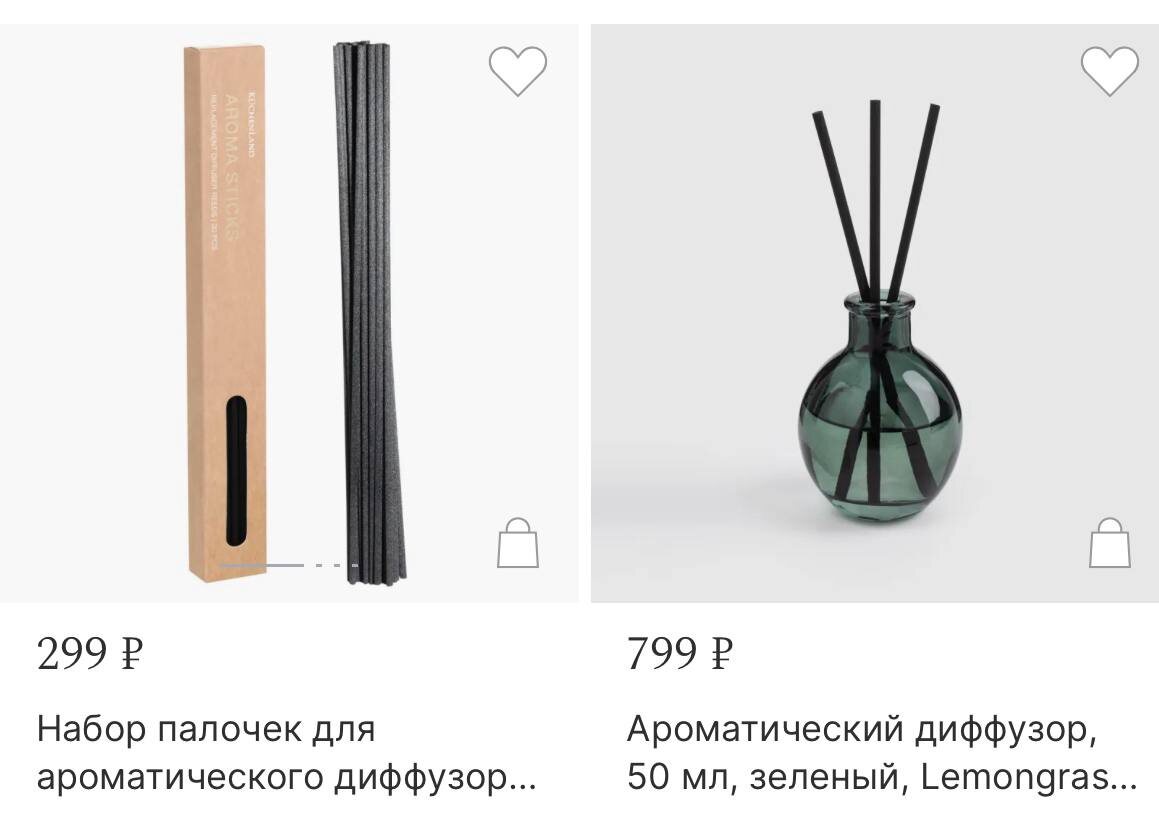Select the 799 ₽ price label
1159x840 pixels.
[679, 654]
